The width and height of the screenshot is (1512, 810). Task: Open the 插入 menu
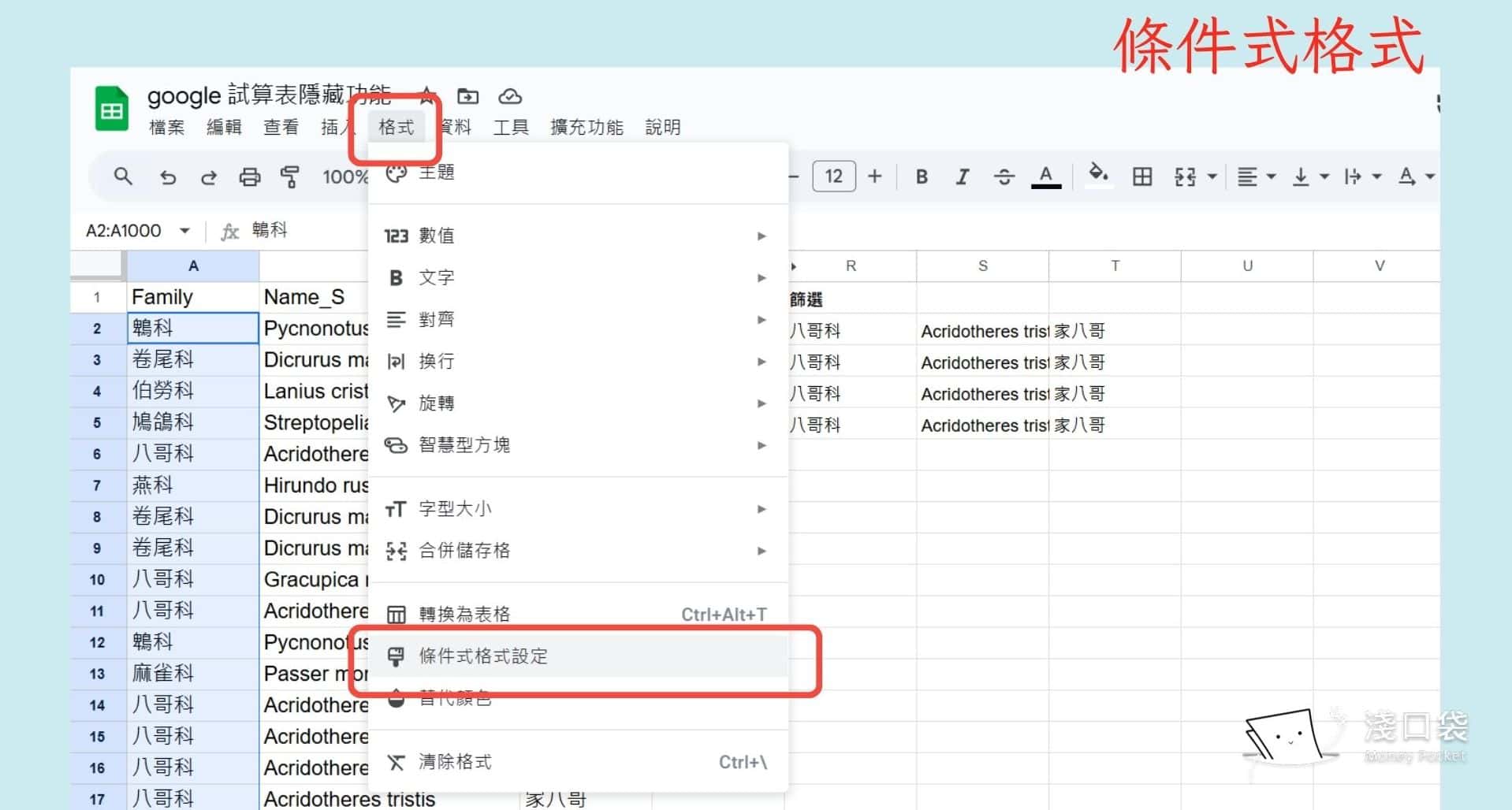tap(337, 127)
